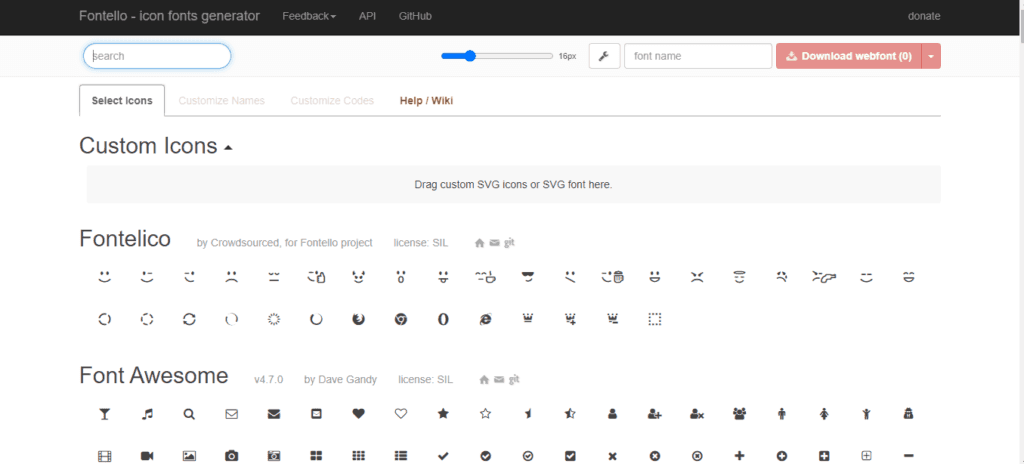
Task: Select the magnifier search icon in Font Awesome
Action: (189, 414)
